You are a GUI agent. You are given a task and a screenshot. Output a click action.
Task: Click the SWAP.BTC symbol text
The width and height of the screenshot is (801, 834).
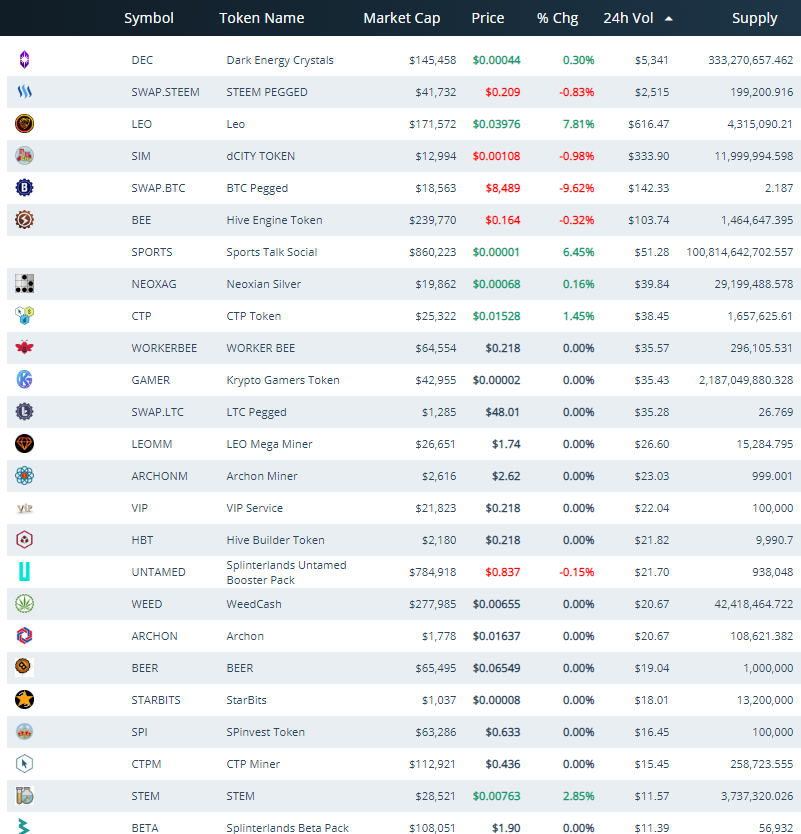click(x=158, y=188)
